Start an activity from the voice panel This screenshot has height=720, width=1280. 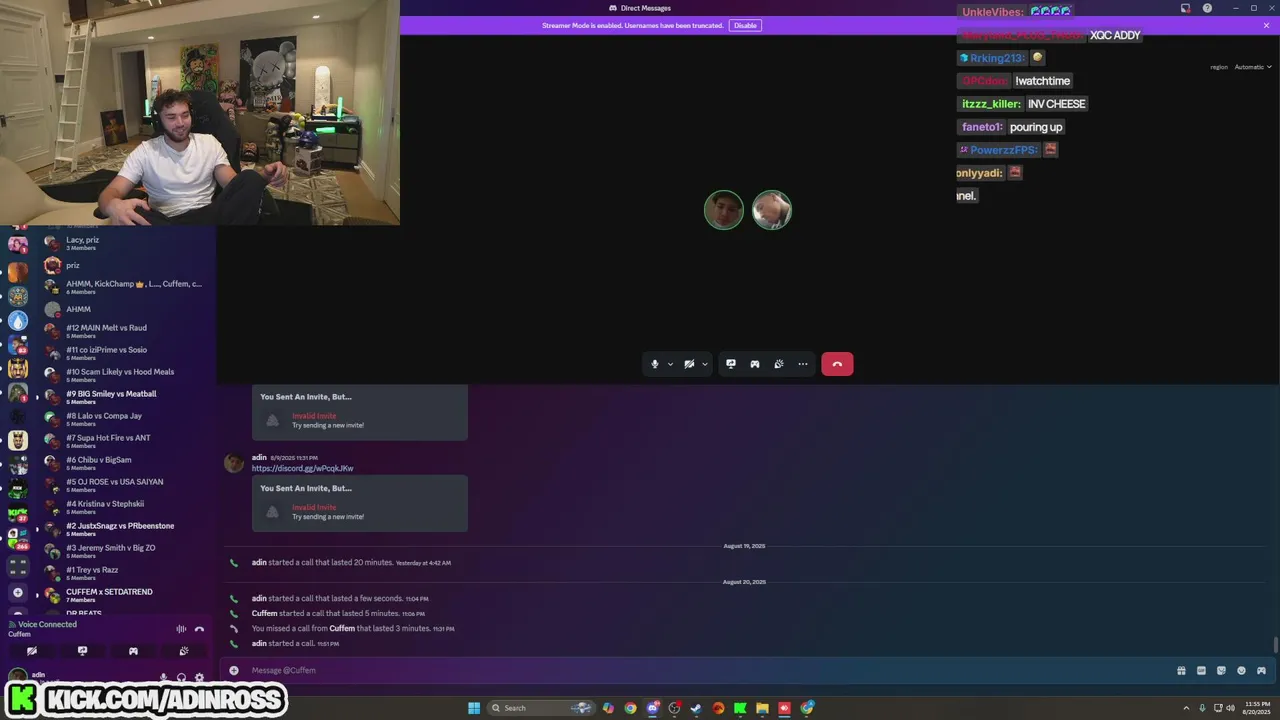tap(133, 651)
